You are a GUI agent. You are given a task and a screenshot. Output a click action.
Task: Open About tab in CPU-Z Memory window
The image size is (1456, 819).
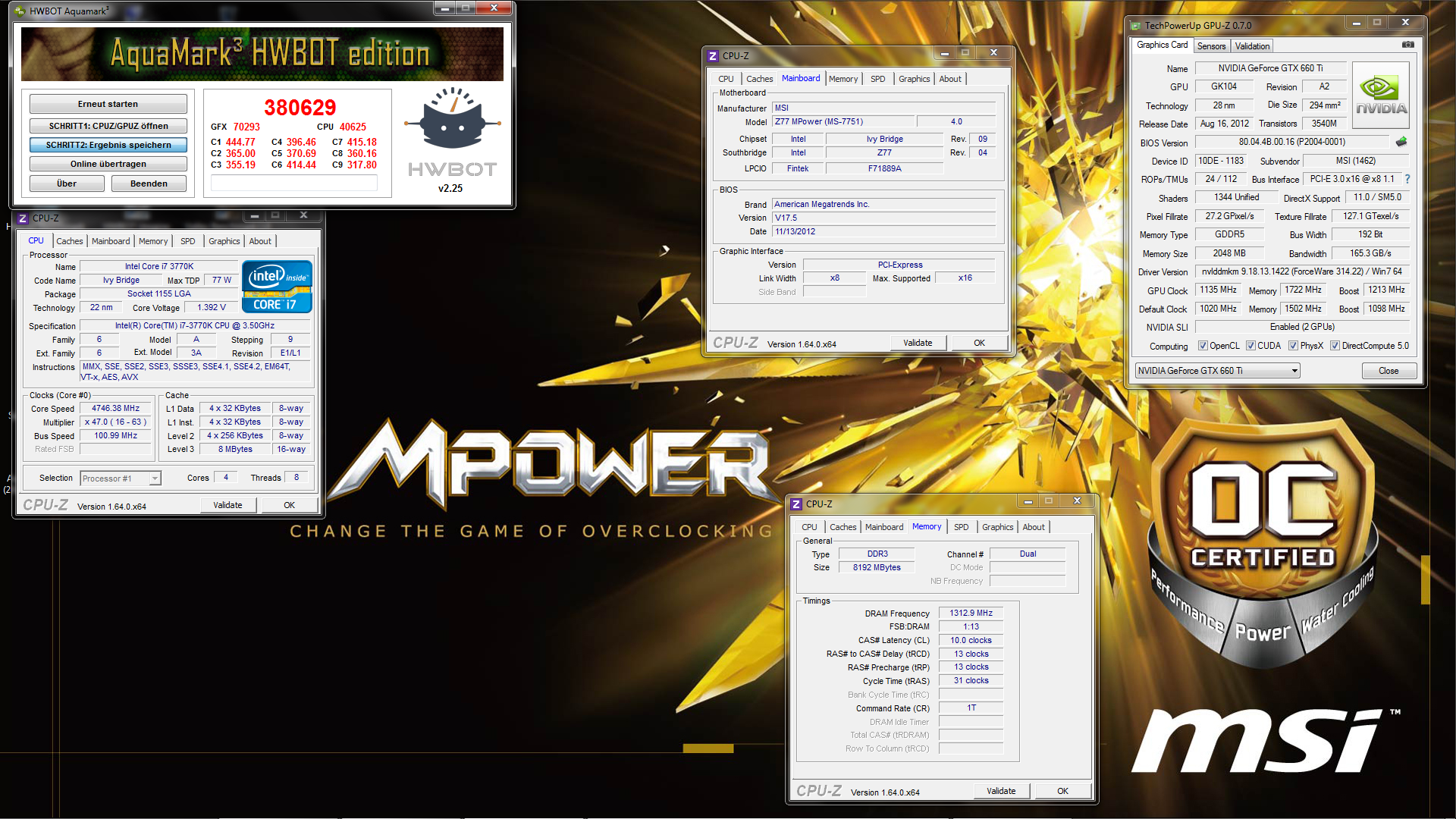click(x=1034, y=527)
